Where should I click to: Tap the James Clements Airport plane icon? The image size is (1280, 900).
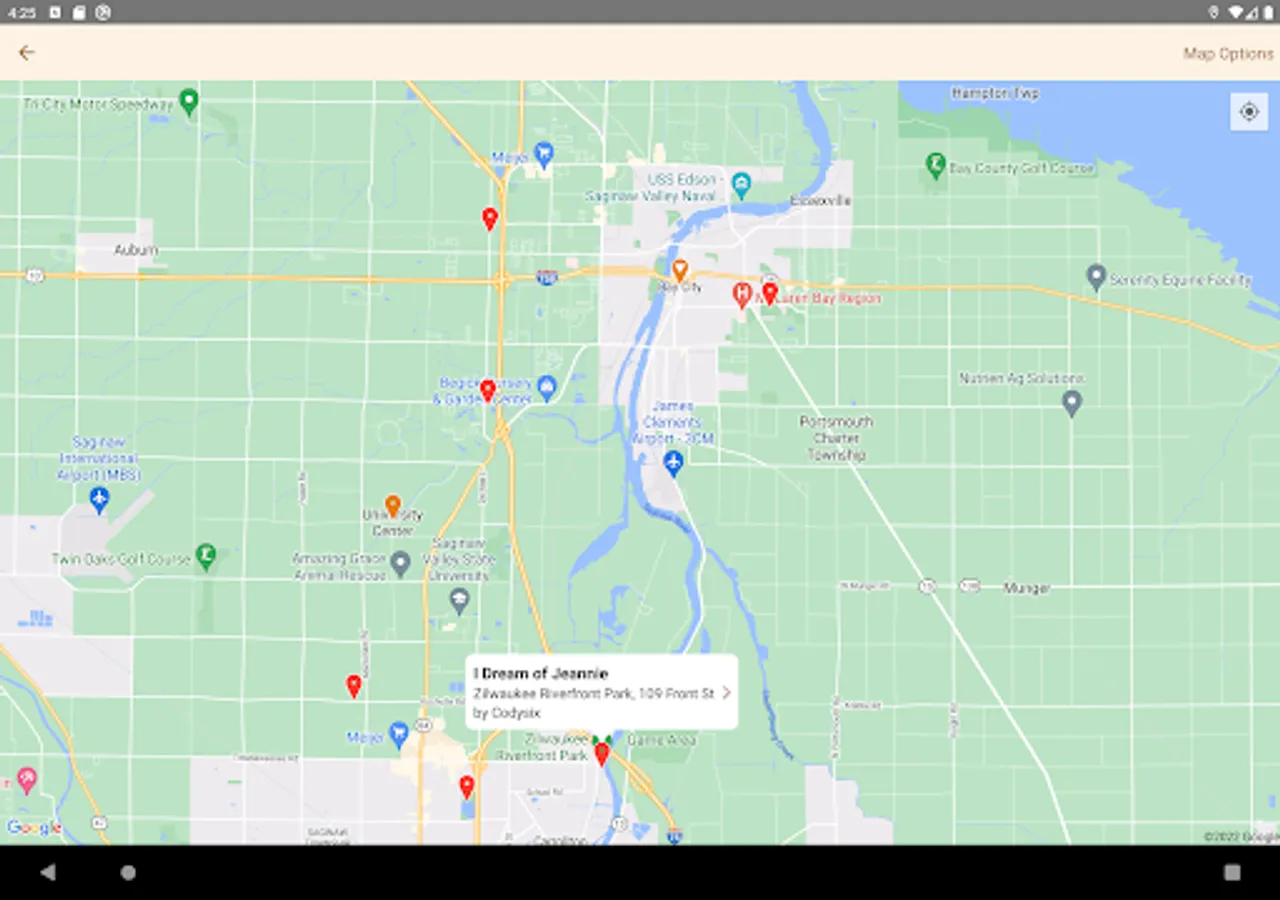coord(674,464)
